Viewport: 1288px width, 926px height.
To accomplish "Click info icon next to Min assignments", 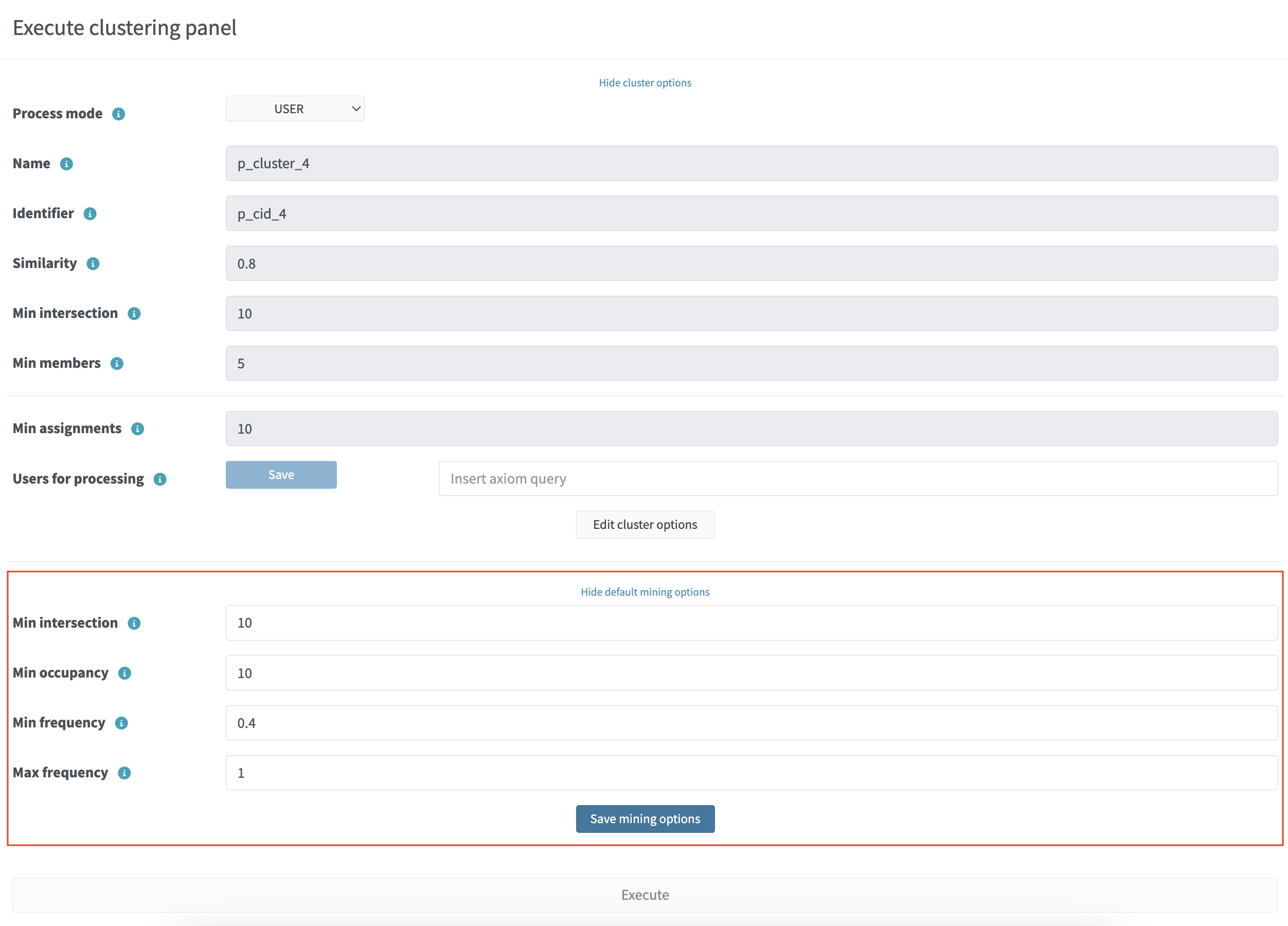I will [x=137, y=429].
